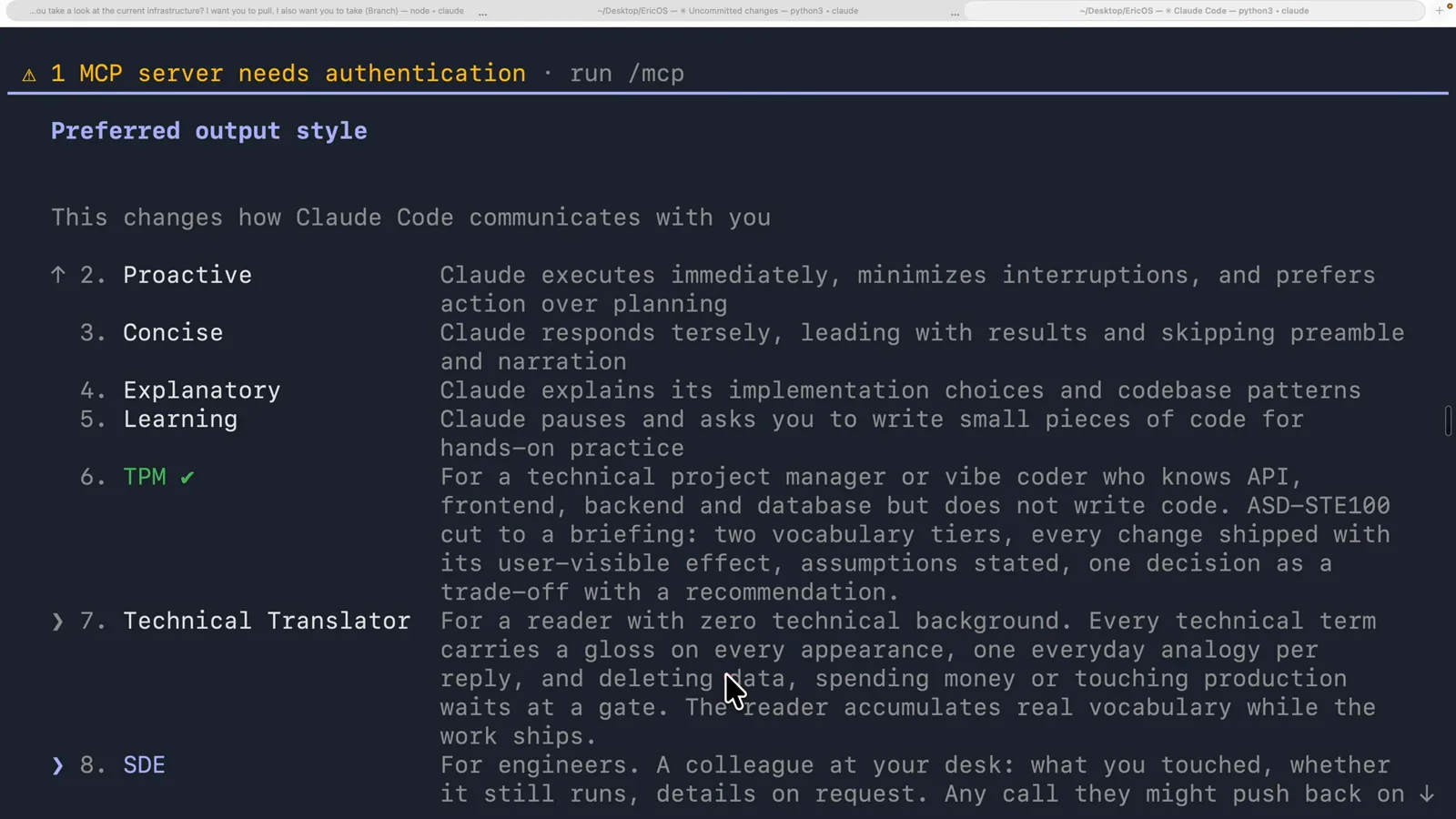This screenshot has width=1456, height=819.
Task: Choose the Technical Translator output style
Action: coord(267,621)
